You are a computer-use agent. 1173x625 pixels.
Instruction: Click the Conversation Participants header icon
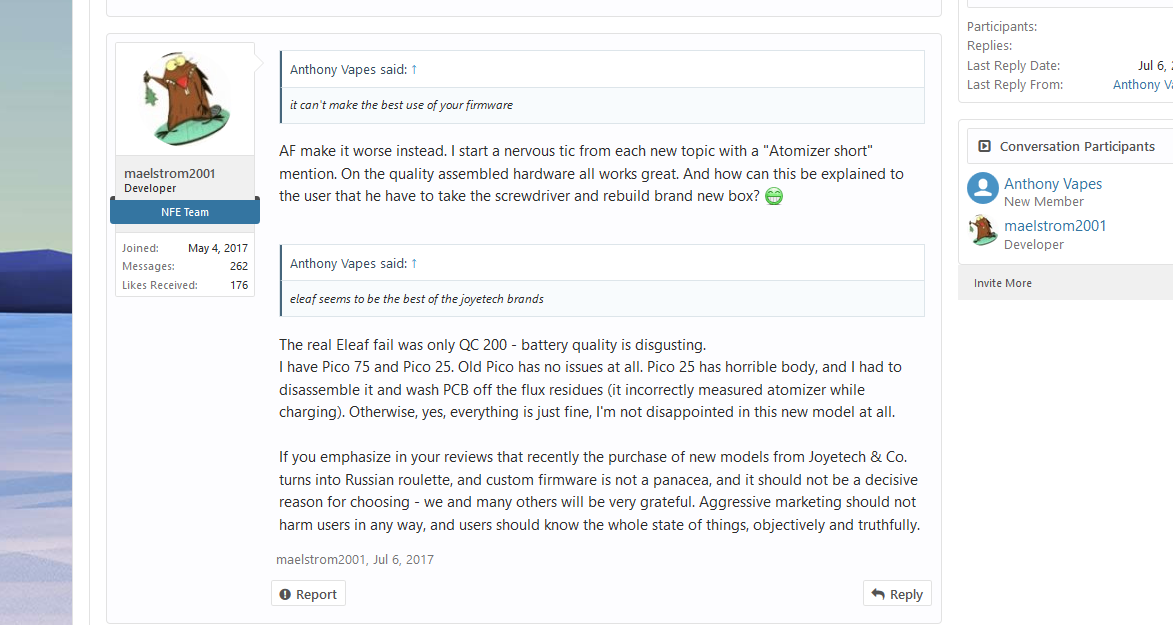click(984, 146)
